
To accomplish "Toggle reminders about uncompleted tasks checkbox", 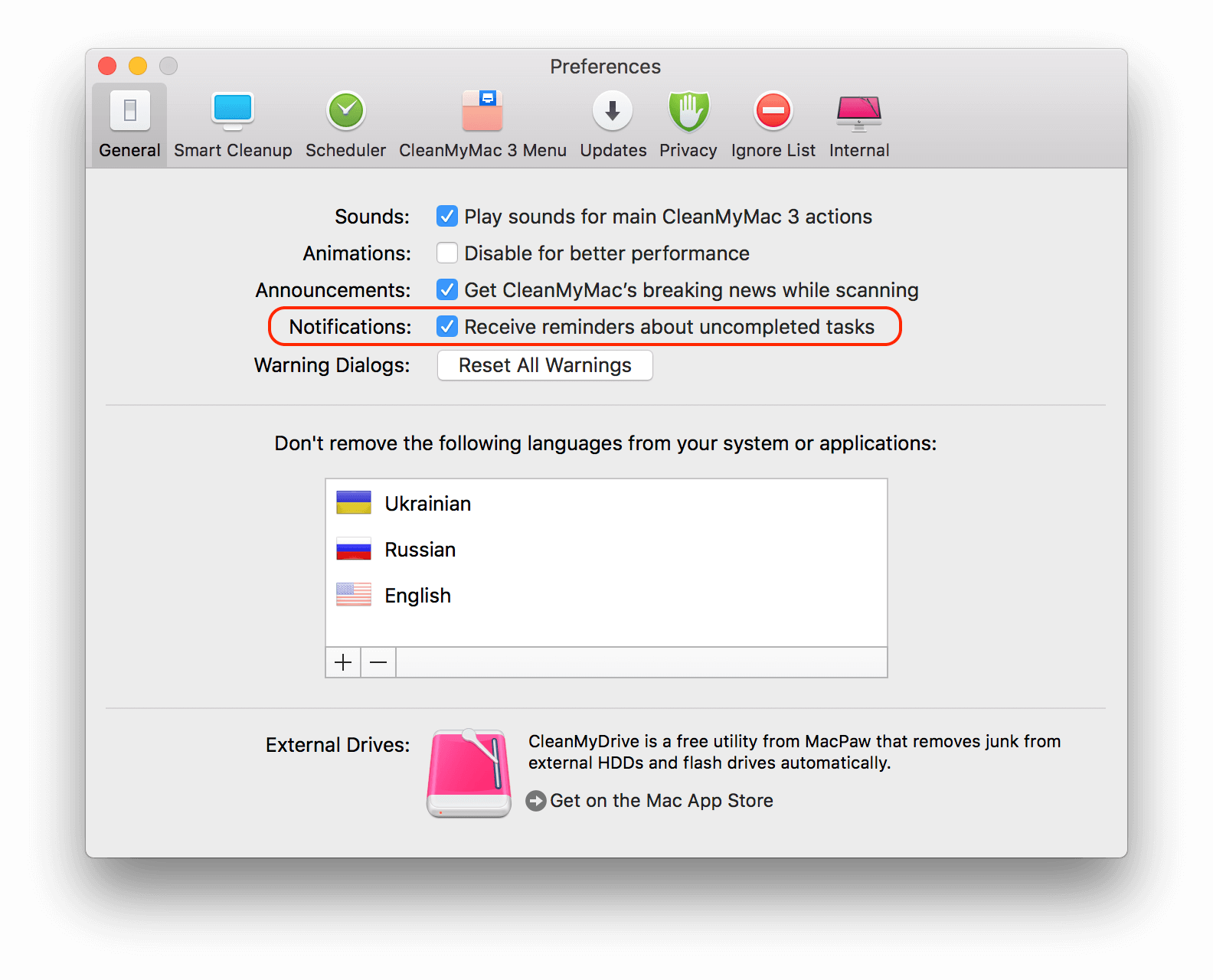I will [x=447, y=326].
